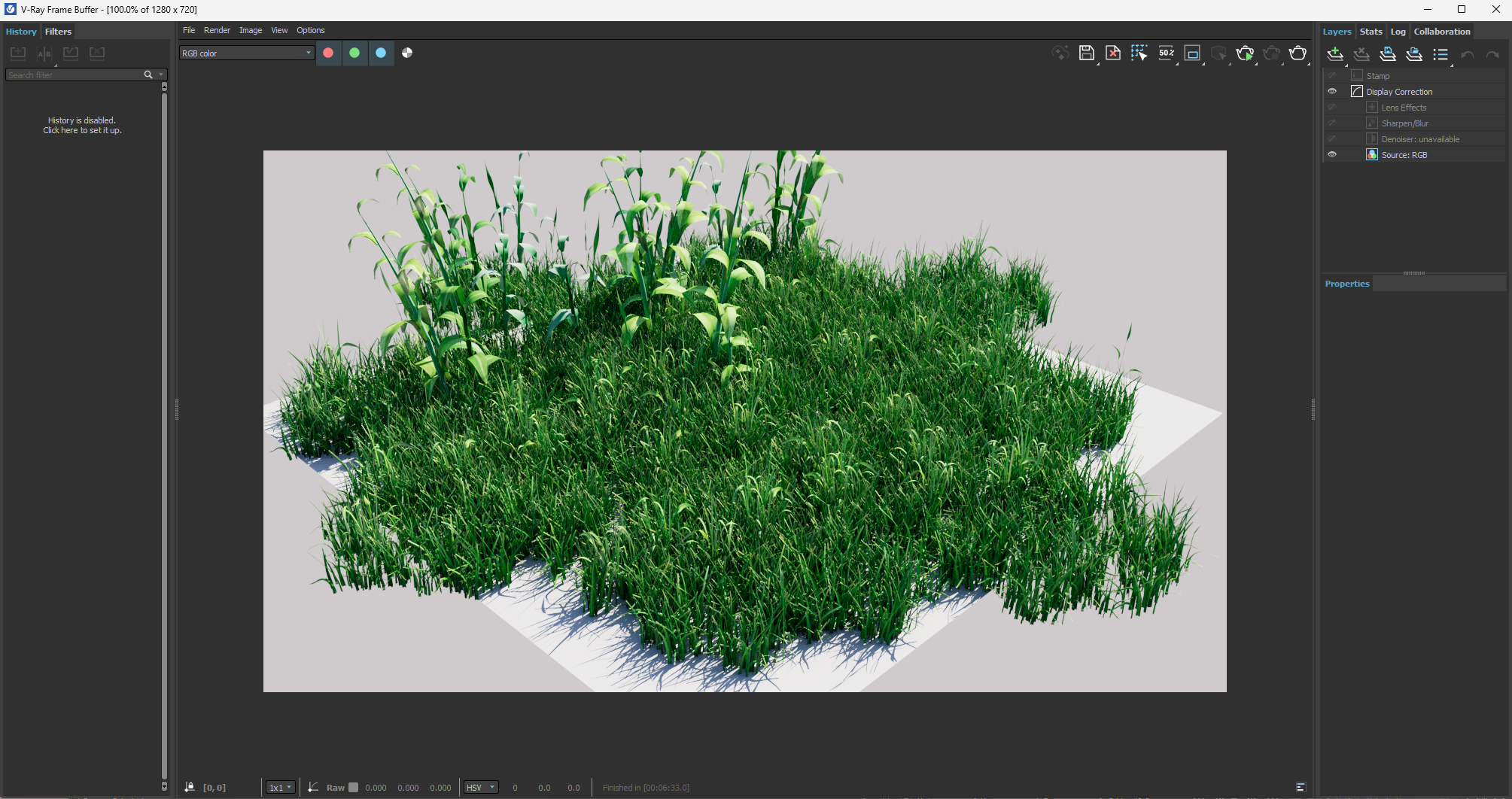
Task: Click the save image floppy disk icon
Action: point(1086,53)
